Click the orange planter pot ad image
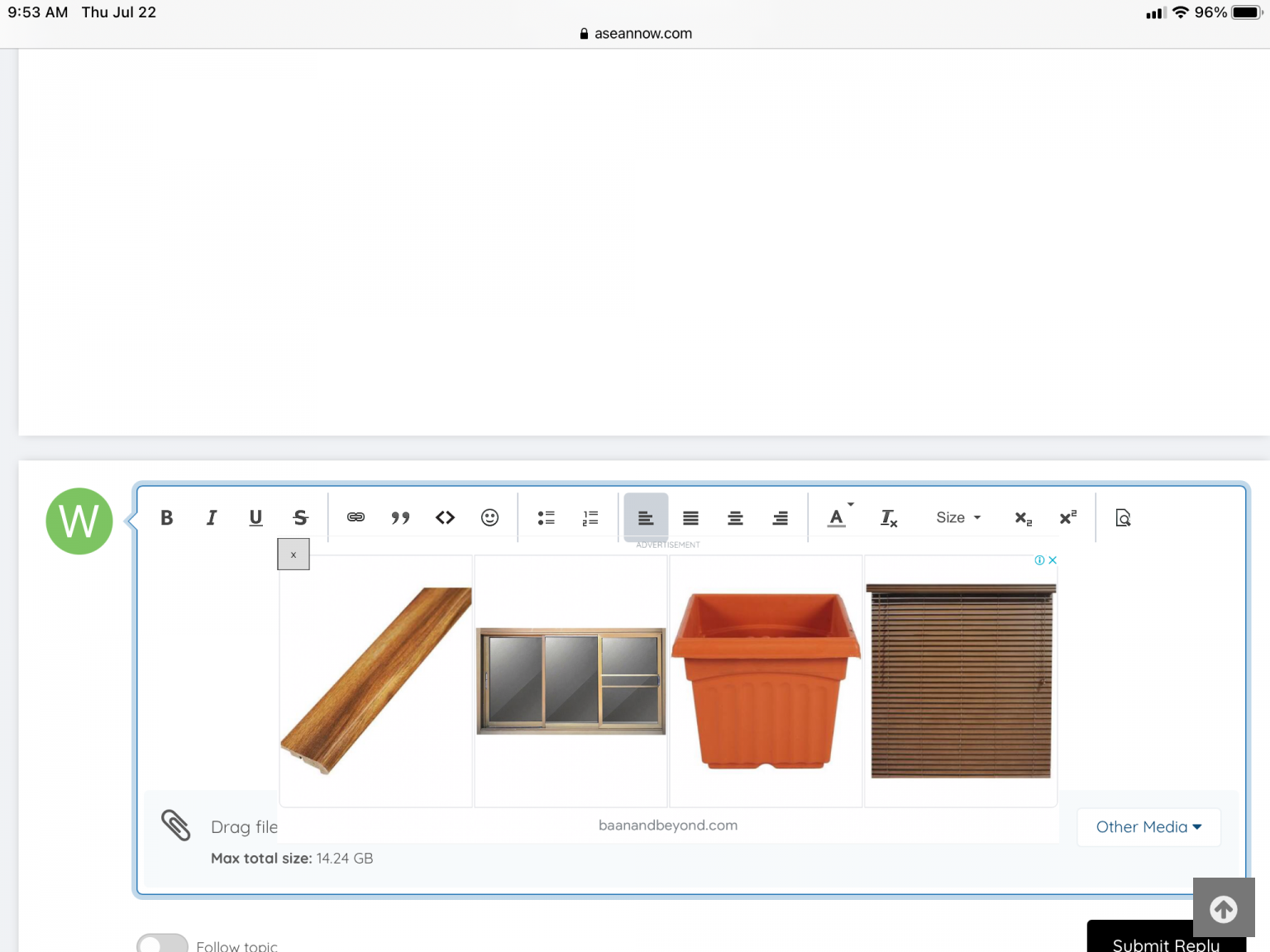The width and height of the screenshot is (1270, 952). pos(766,680)
